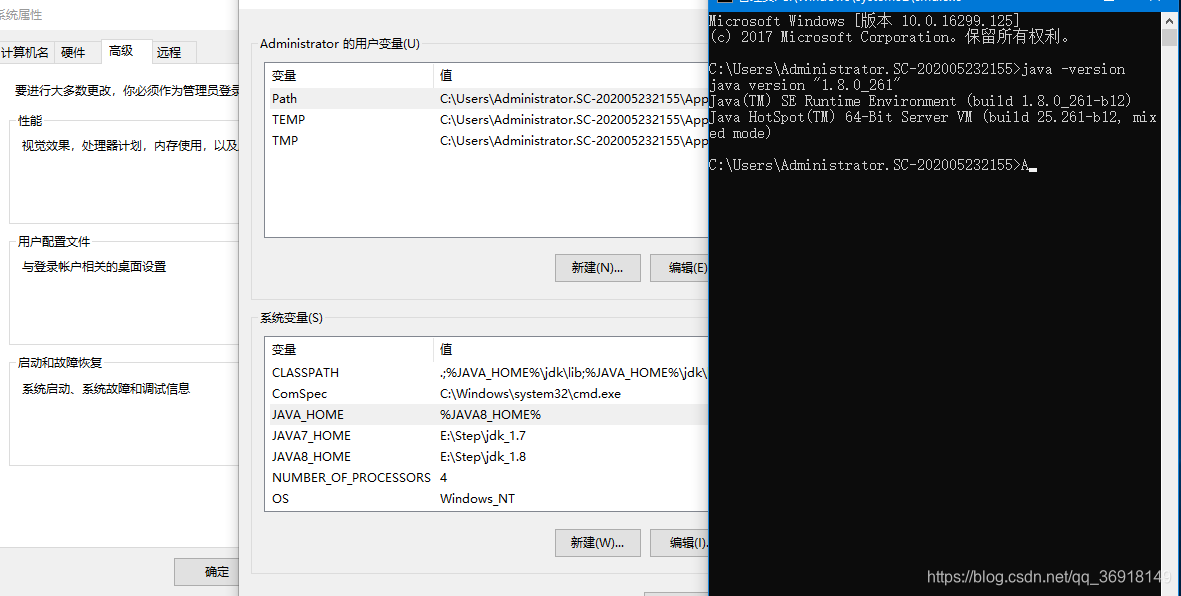
Task: Click the 值 header in system variables
Action: (446, 350)
